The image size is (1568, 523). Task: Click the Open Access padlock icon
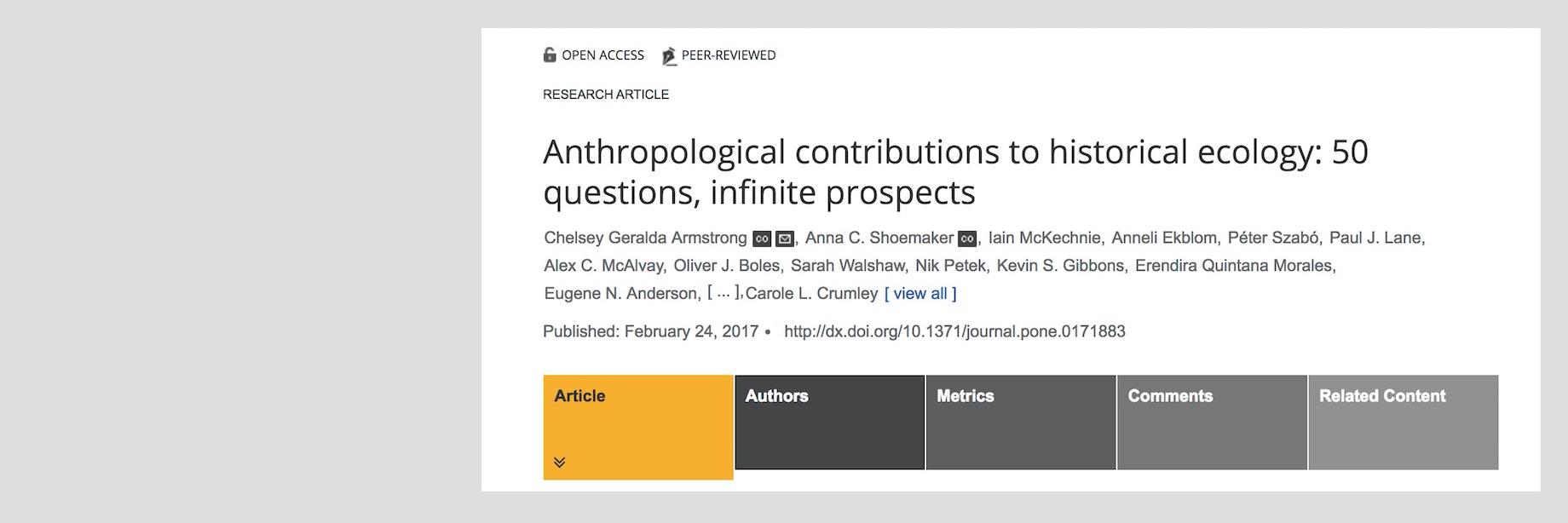[x=550, y=55]
